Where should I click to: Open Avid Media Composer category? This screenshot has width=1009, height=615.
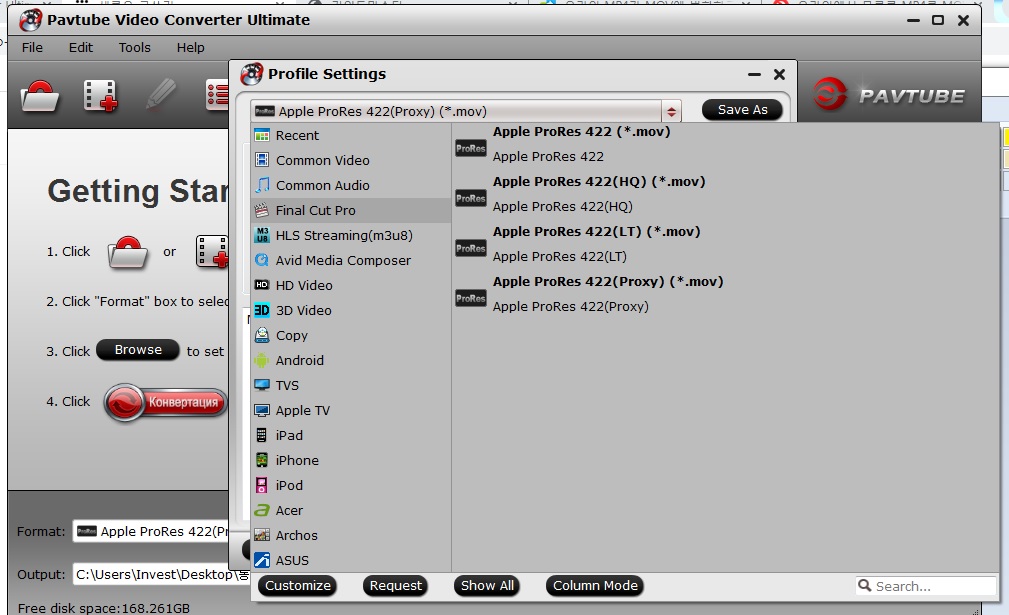(351, 261)
